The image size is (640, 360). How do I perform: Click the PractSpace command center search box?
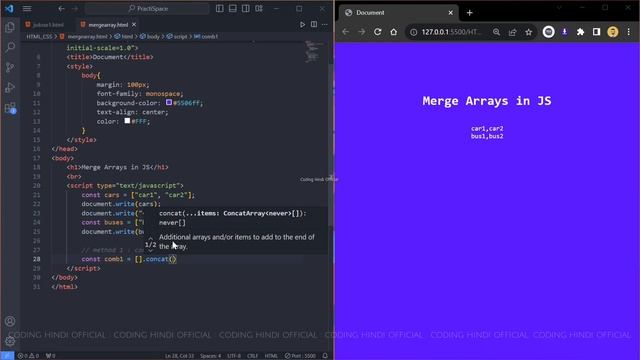point(147,9)
